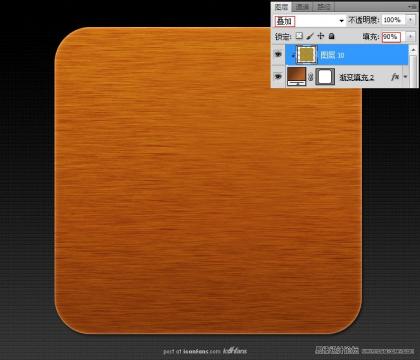Select the 图层 10 layer name
Image resolution: width=420 pixels, height=360 pixels.
[x=332, y=55]
